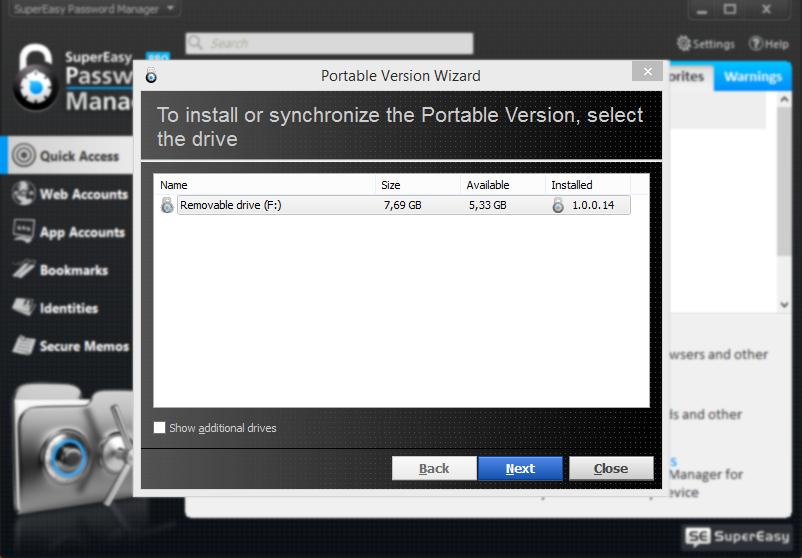Screen dimensions: 802x558
Task: Open Settings via the gear icon
Action: (684, 44)
